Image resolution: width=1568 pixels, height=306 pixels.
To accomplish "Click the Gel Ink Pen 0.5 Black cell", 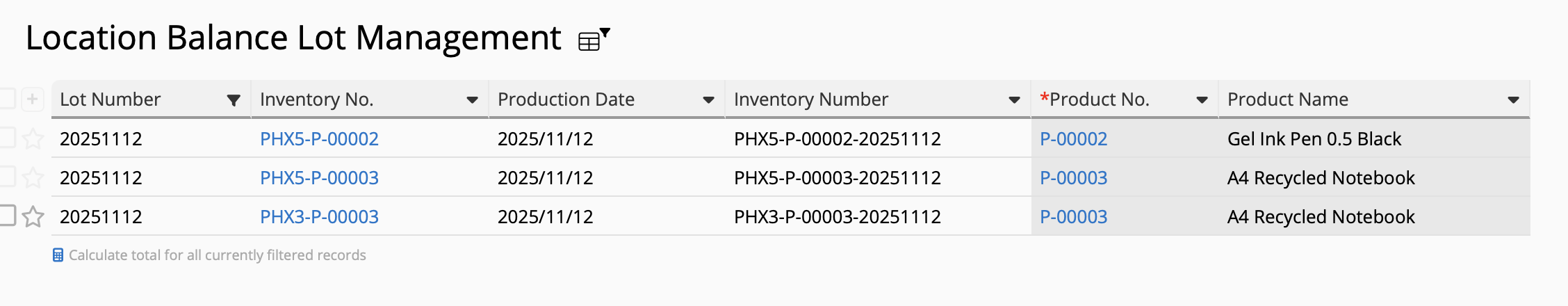I will coord(1314,139).
